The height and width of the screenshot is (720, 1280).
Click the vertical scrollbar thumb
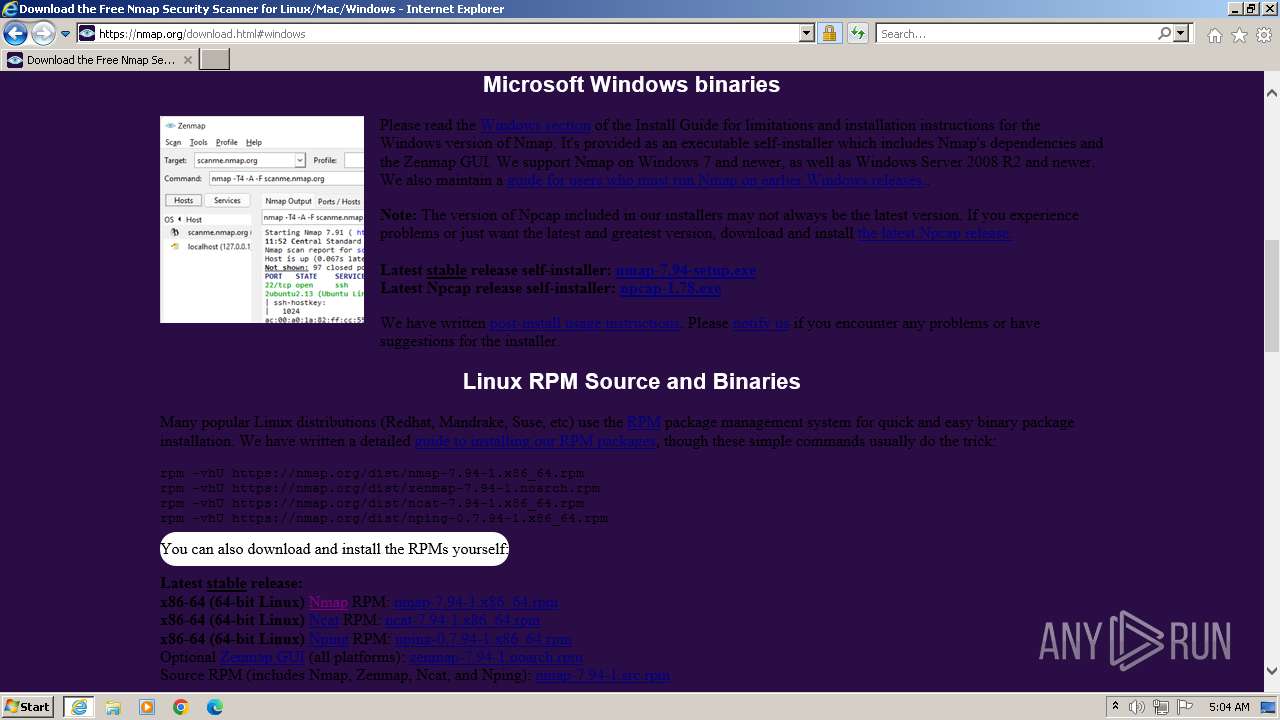point(1272,296)
